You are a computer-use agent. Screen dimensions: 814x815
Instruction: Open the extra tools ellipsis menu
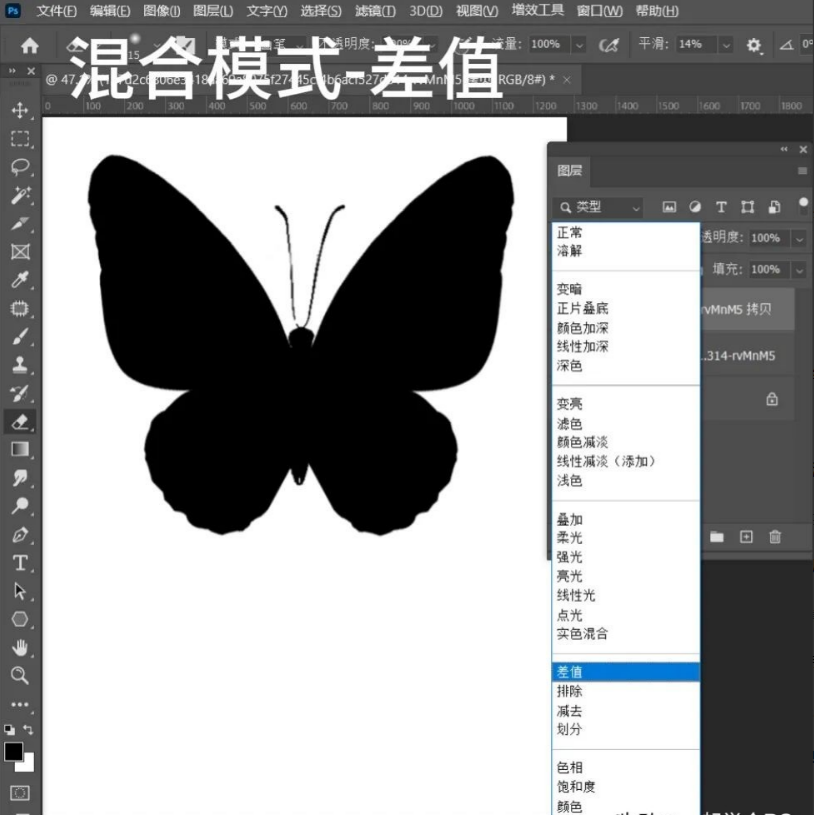(20, 704)
